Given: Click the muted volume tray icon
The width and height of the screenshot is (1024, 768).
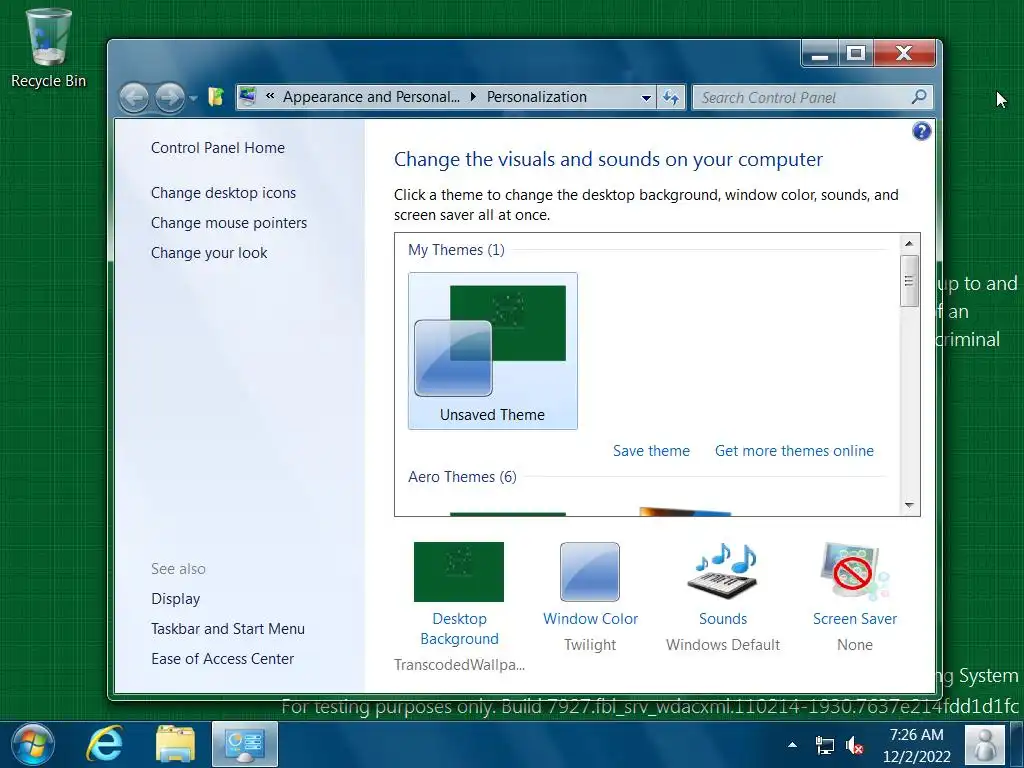Looking at the screenshot, I should [854, 745].
